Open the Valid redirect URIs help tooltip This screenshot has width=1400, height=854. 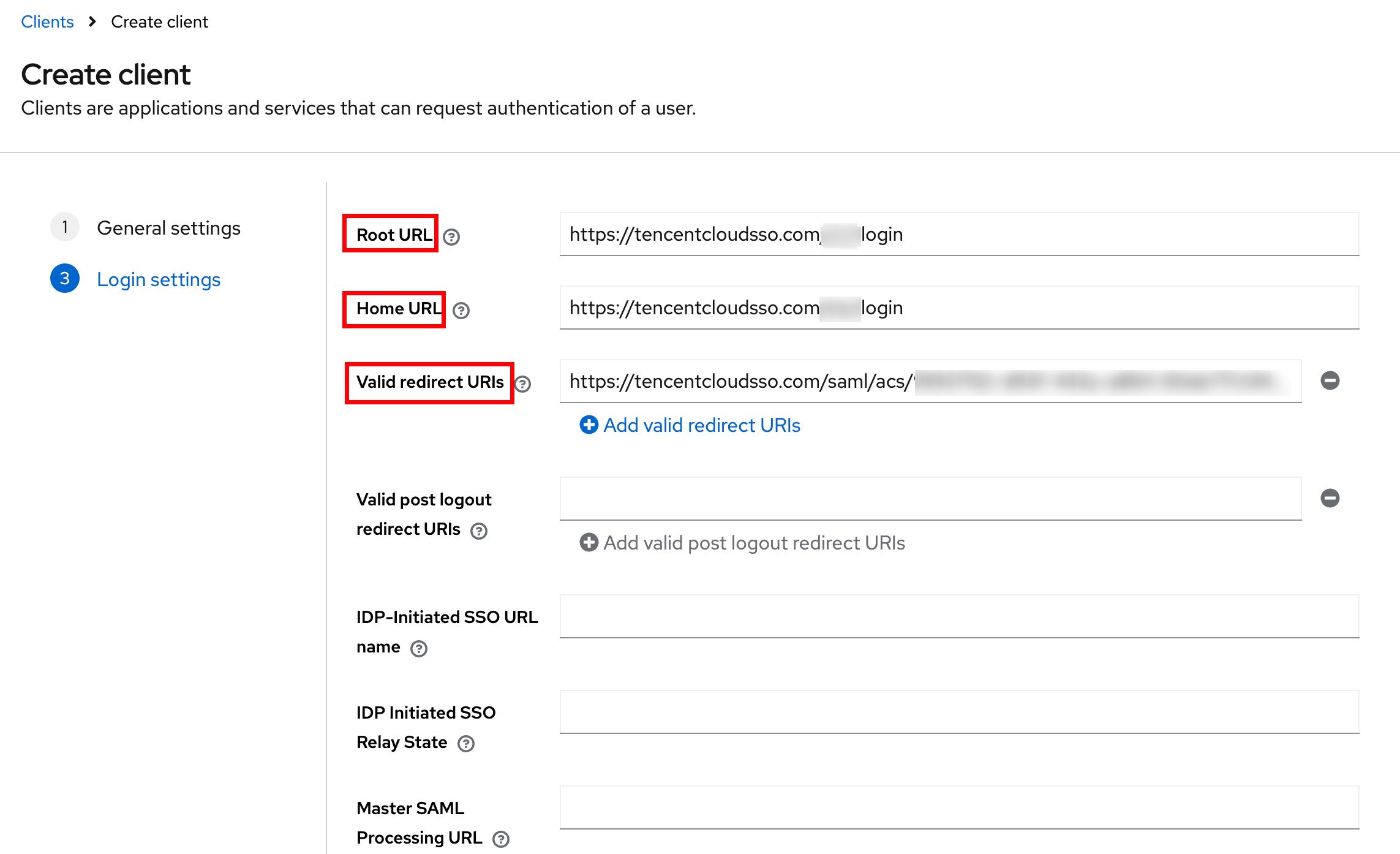(522, 384)
